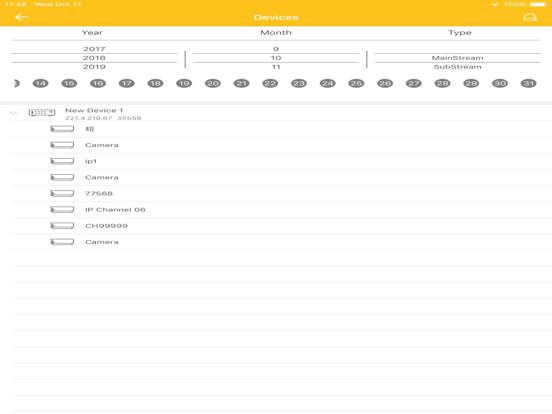The height and width of the screenshot is (414, 552).
Task: Pick day 27
Action: (x=414, y=83)
